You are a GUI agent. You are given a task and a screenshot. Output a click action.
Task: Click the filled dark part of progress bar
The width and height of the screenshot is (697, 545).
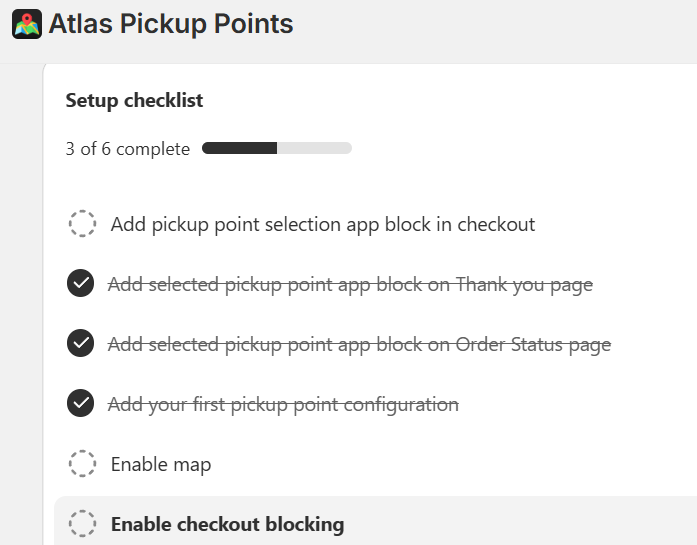(x=239, y=149)
